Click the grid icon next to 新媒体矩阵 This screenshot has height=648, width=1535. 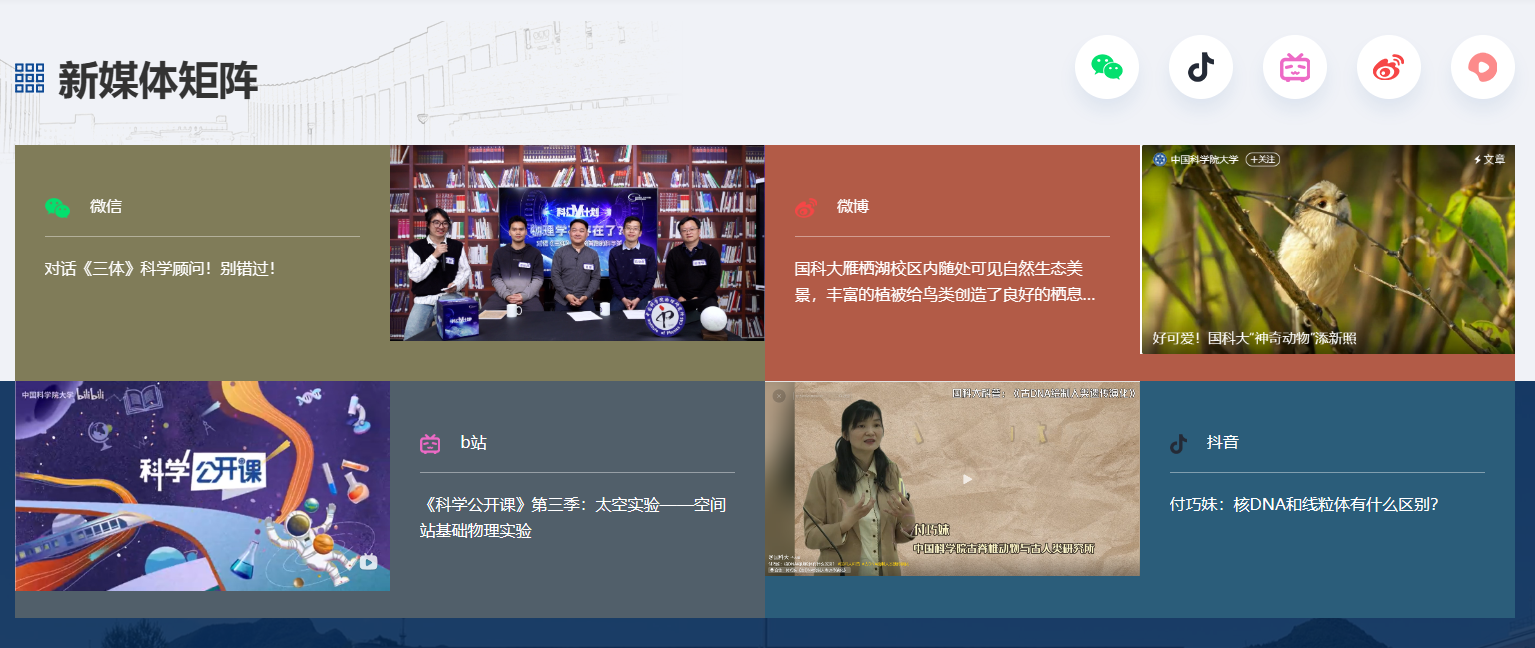pos(29,78)
